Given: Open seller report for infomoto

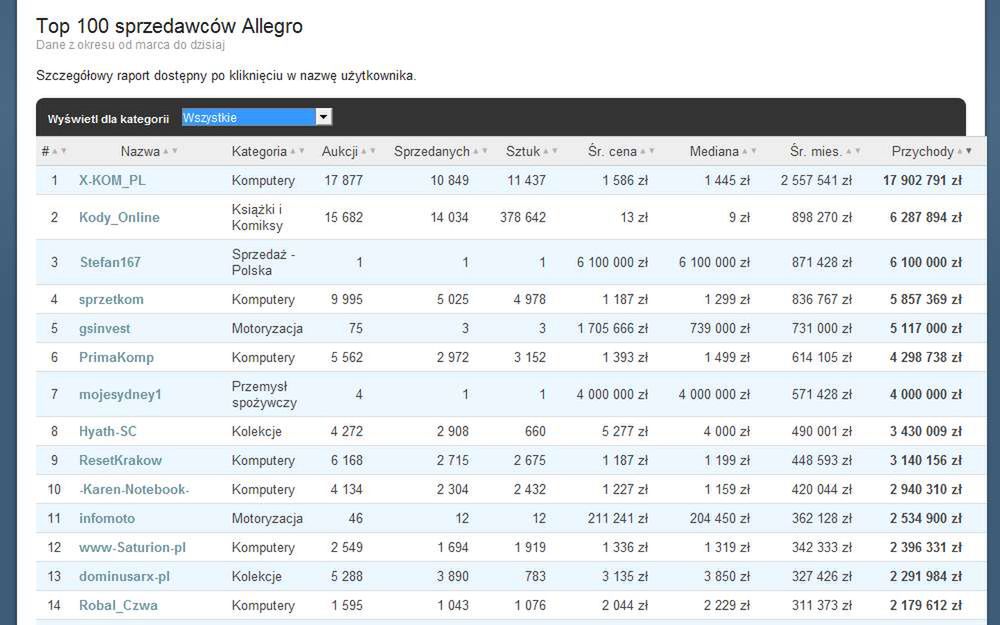Looking at the screenshot, I should click(107, 518).
